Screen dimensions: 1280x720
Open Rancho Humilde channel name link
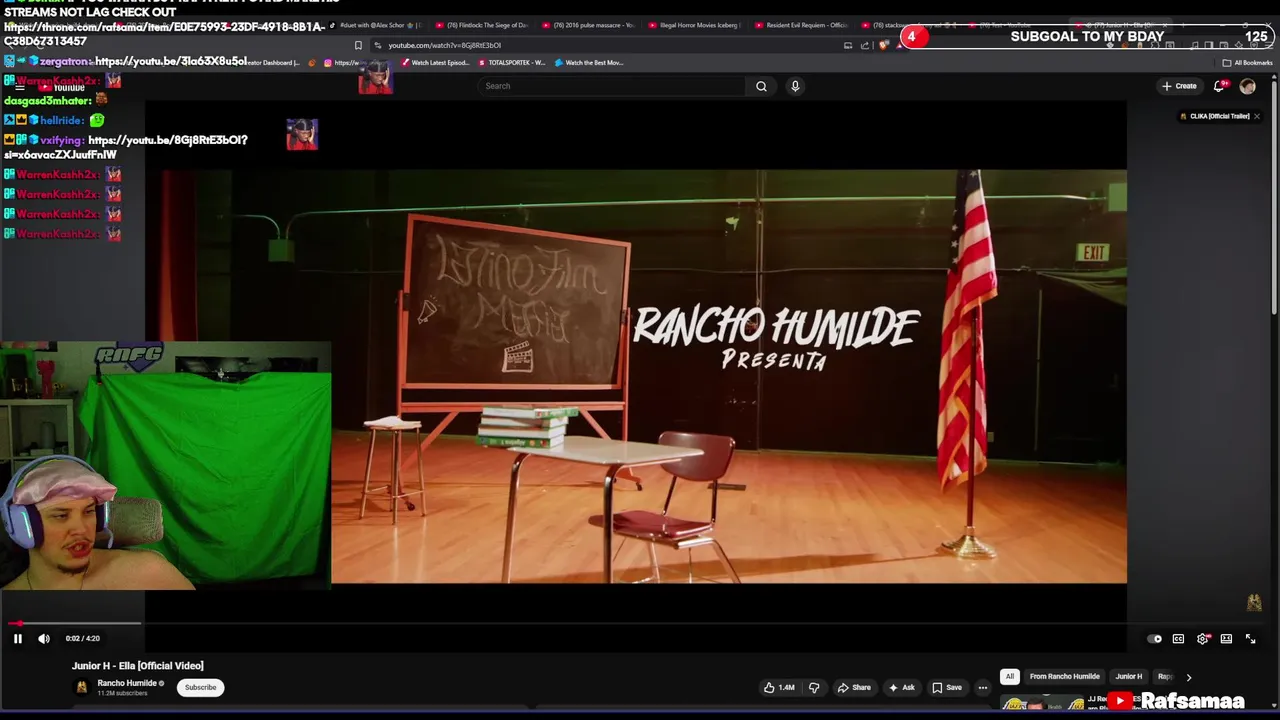[127, 683]
